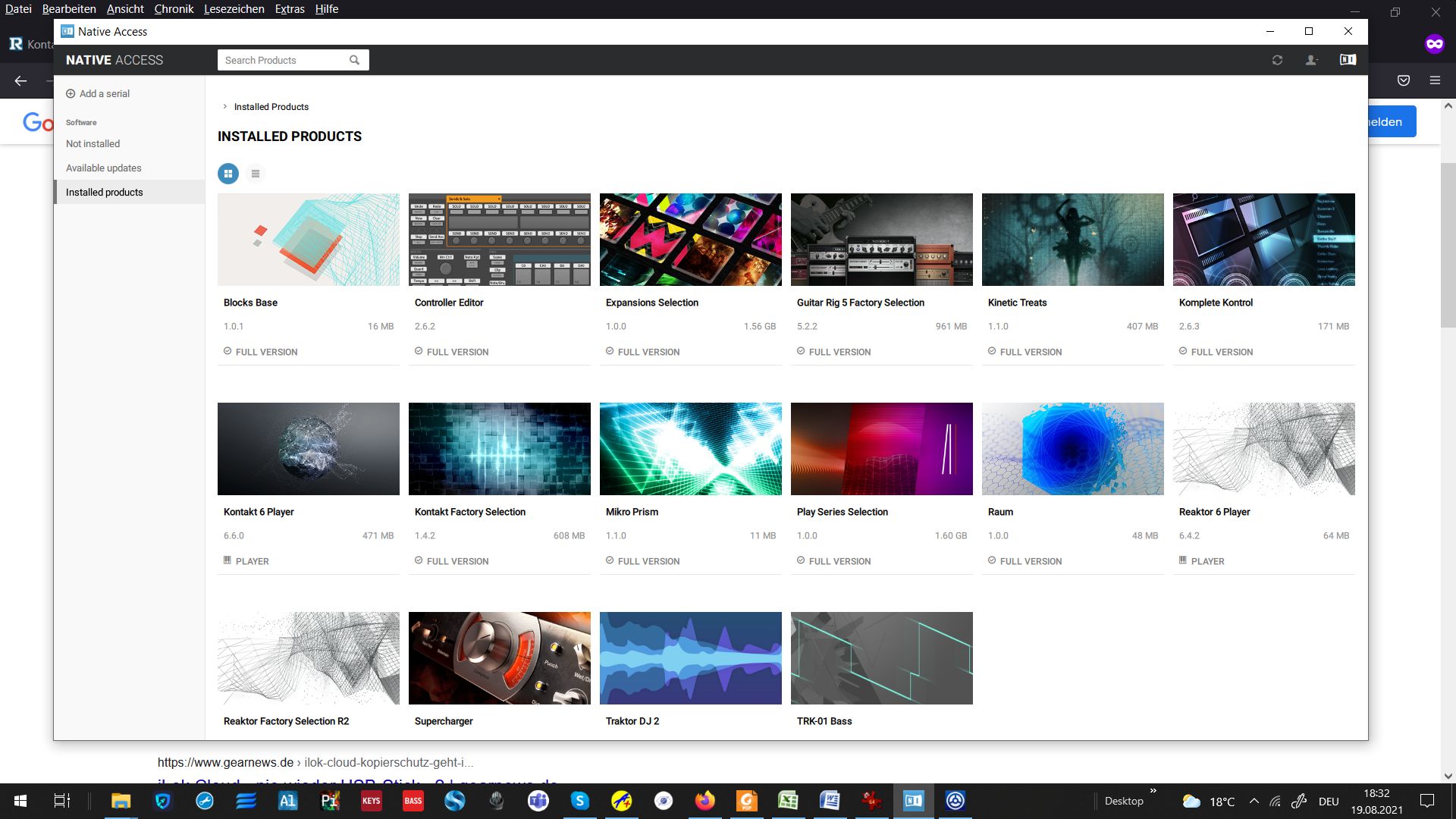Open the Blocks Base product thumbnail
The height and width of the screenshot is (819, 1456).
309,240
